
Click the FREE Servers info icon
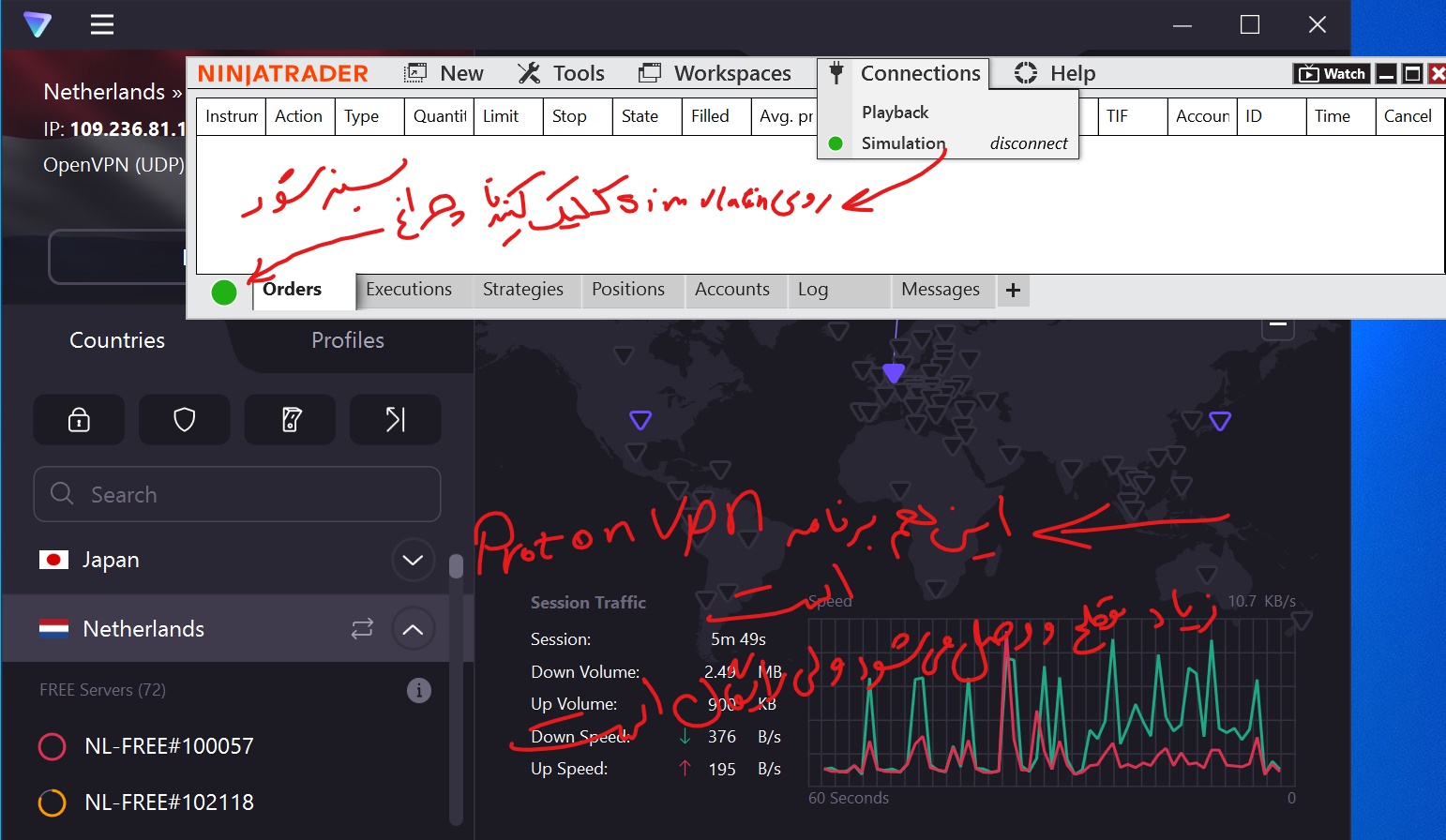(x=419, y=691)
